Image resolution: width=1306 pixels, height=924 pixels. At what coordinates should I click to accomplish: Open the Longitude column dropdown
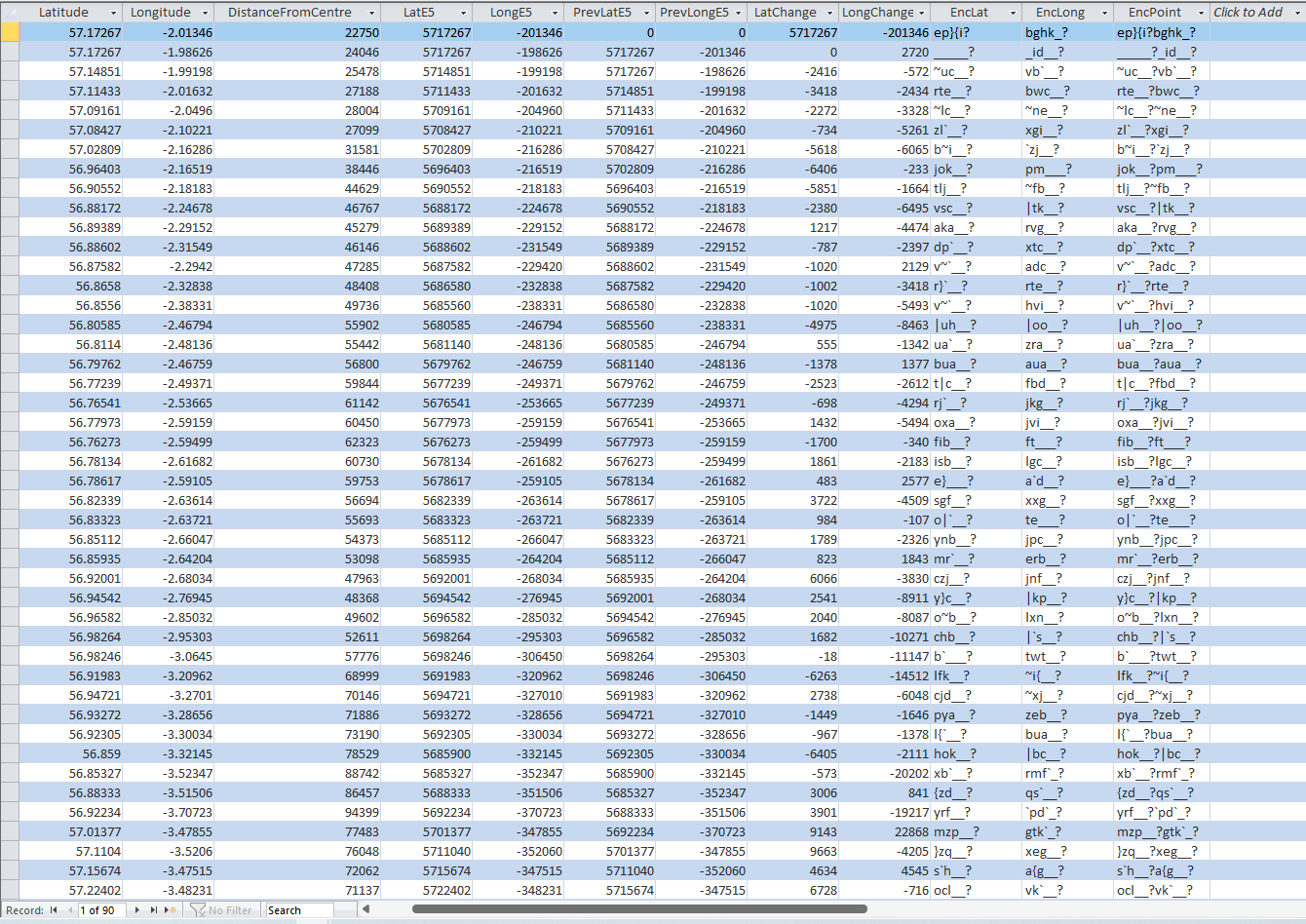point(205,13)
